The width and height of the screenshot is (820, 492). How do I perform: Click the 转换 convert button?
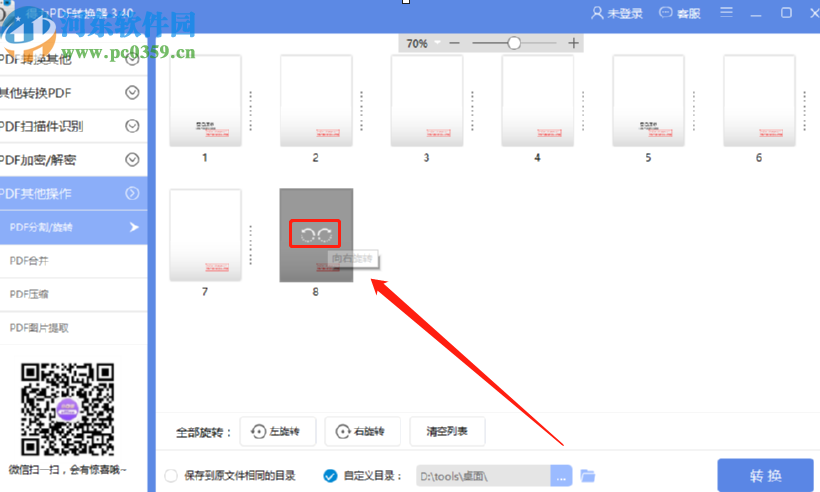coord(766,475)
